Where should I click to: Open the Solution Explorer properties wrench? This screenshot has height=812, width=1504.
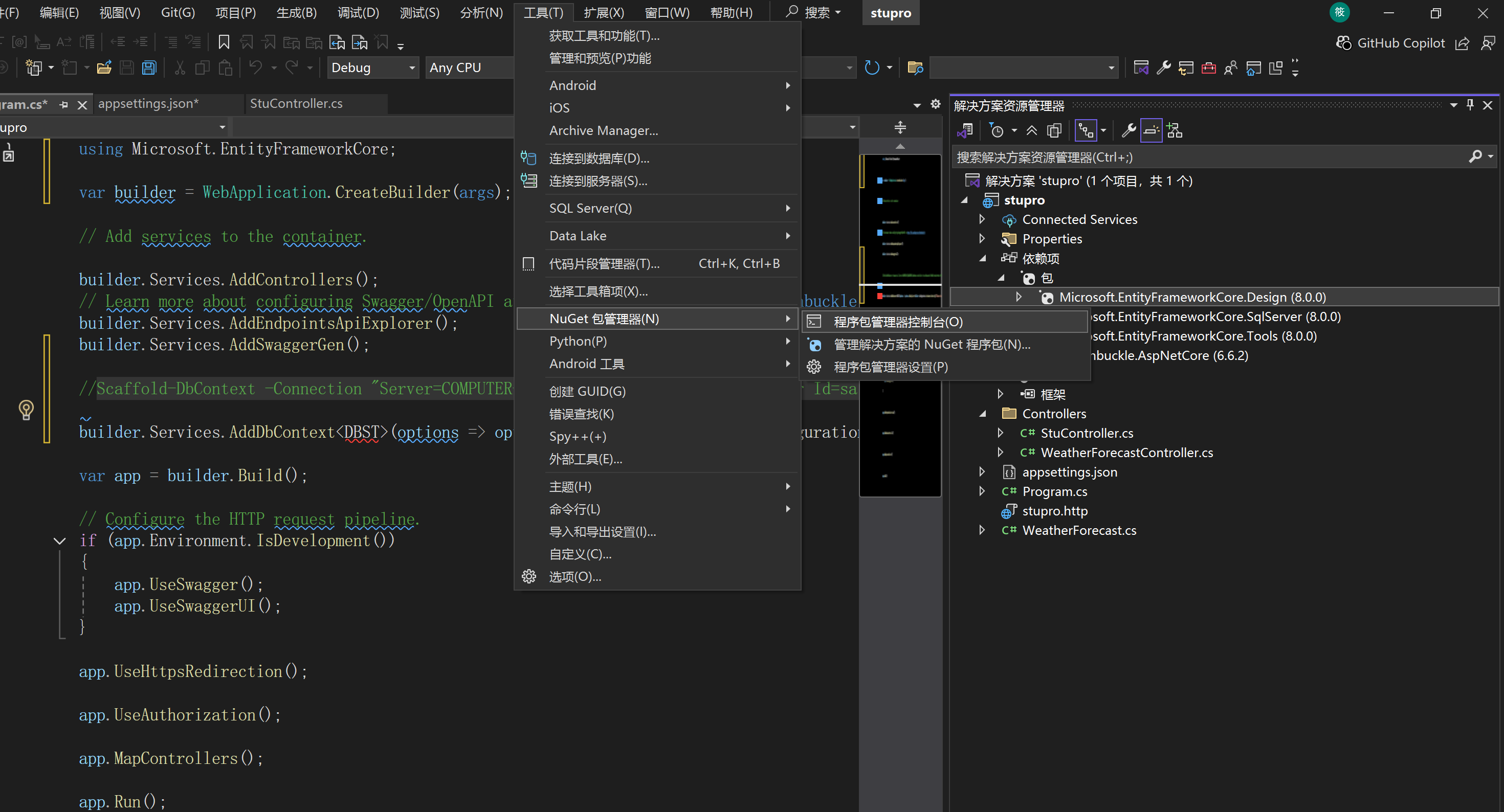coord(1129,130)
